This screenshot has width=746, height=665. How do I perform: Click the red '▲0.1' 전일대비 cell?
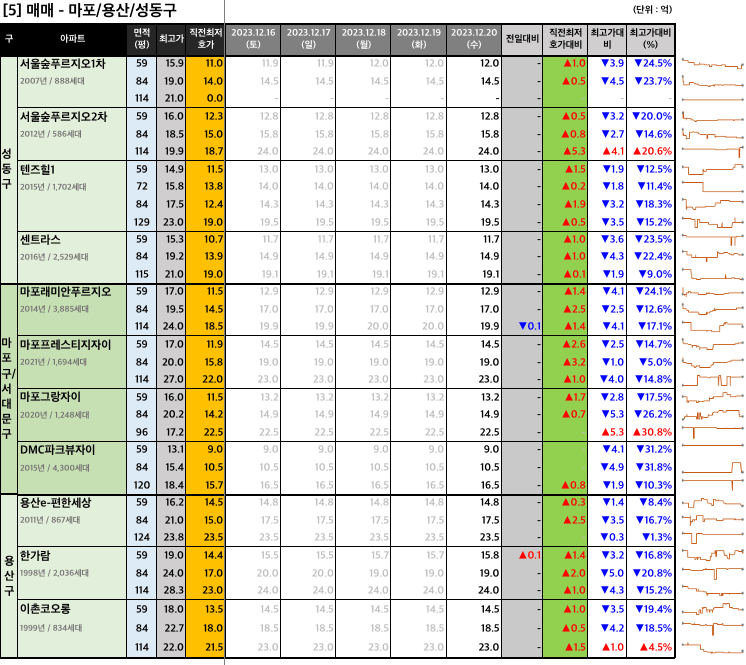[522, 556]
